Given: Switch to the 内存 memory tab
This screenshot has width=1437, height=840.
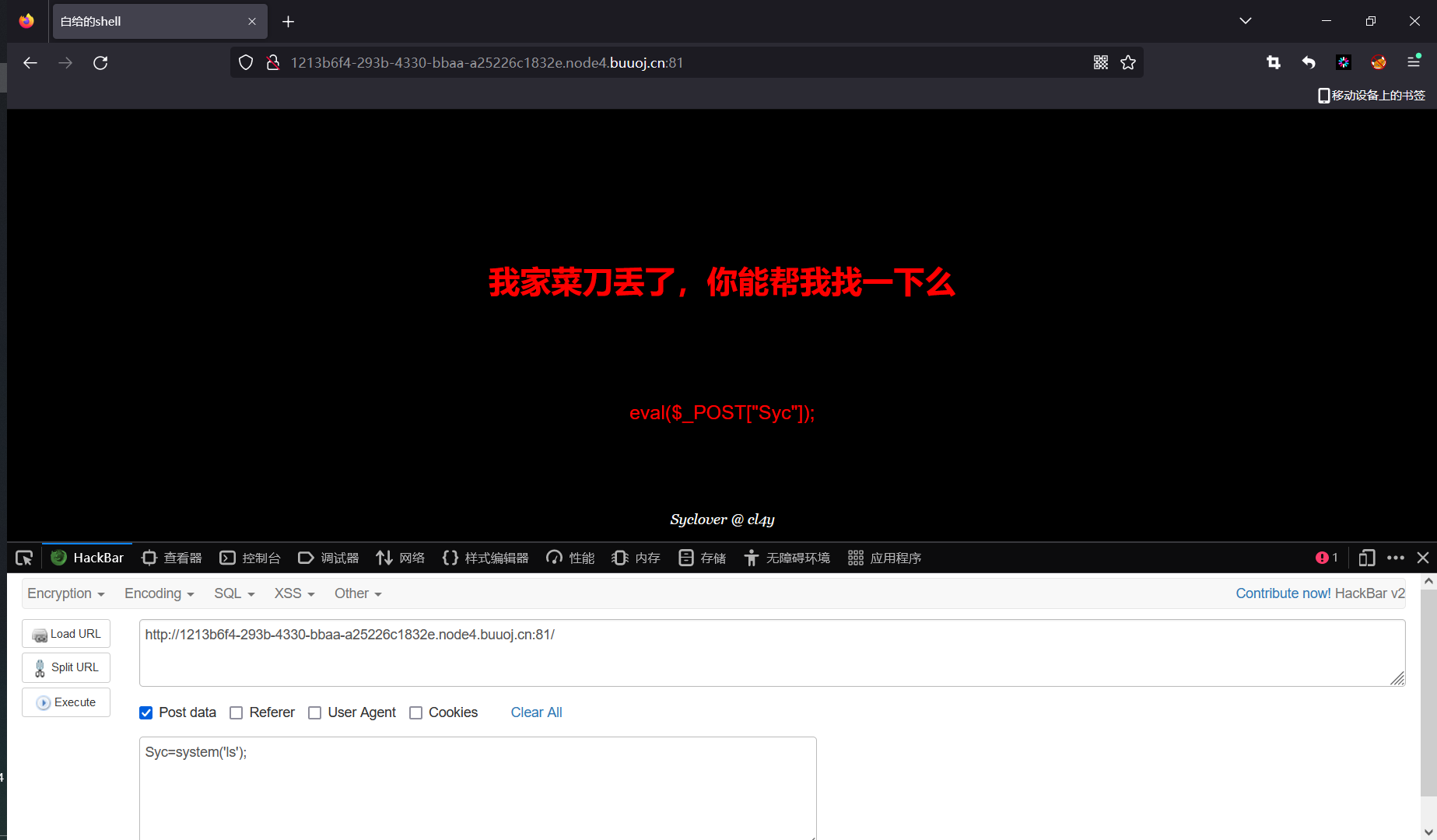Looking at the screenshot, I should [x=636, y=558].
